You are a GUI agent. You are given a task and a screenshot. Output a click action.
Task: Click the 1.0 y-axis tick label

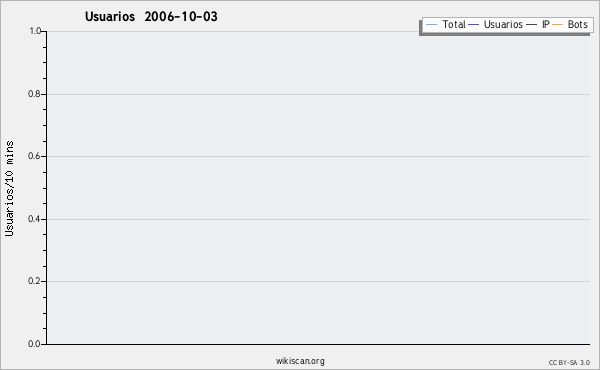point(35,31)
